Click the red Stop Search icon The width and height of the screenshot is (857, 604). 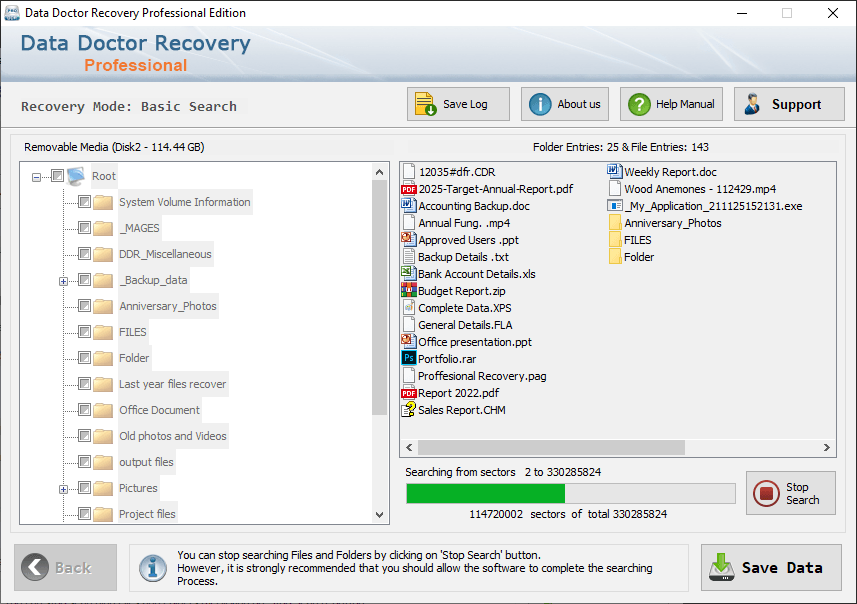766,493
